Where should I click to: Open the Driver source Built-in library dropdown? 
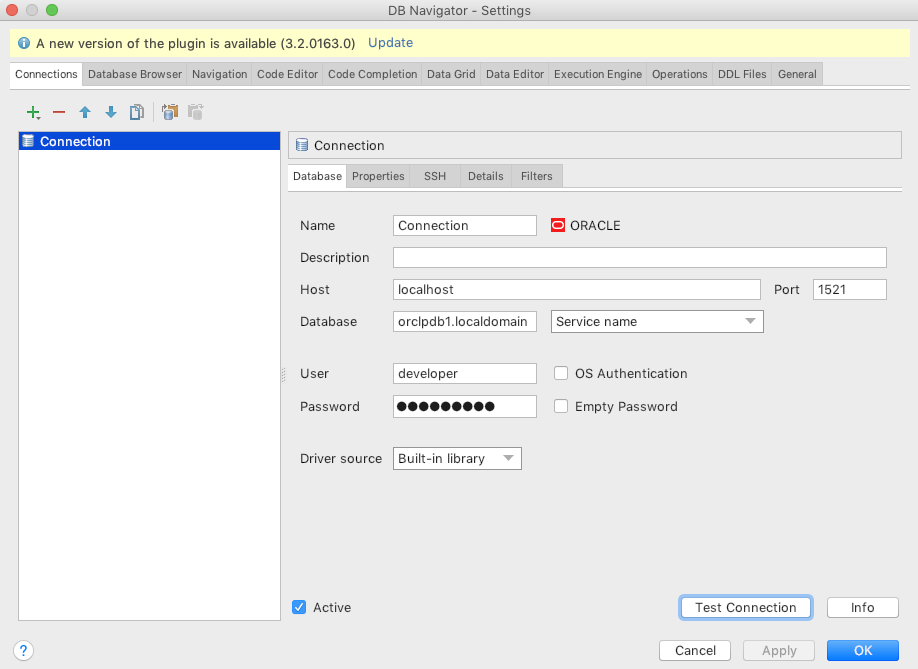pos(458,458)
